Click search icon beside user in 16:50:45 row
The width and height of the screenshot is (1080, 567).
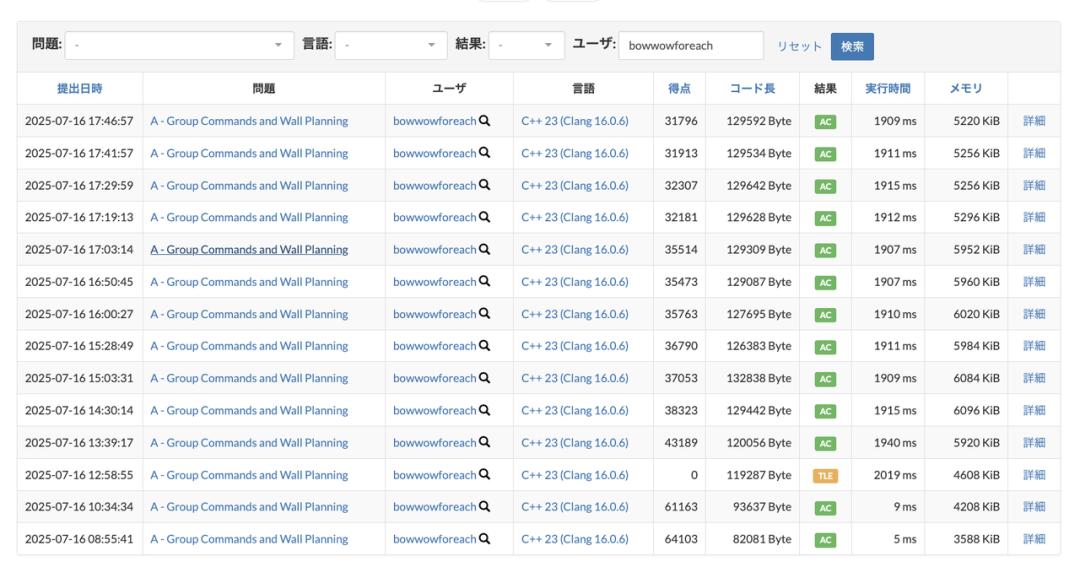485,281
